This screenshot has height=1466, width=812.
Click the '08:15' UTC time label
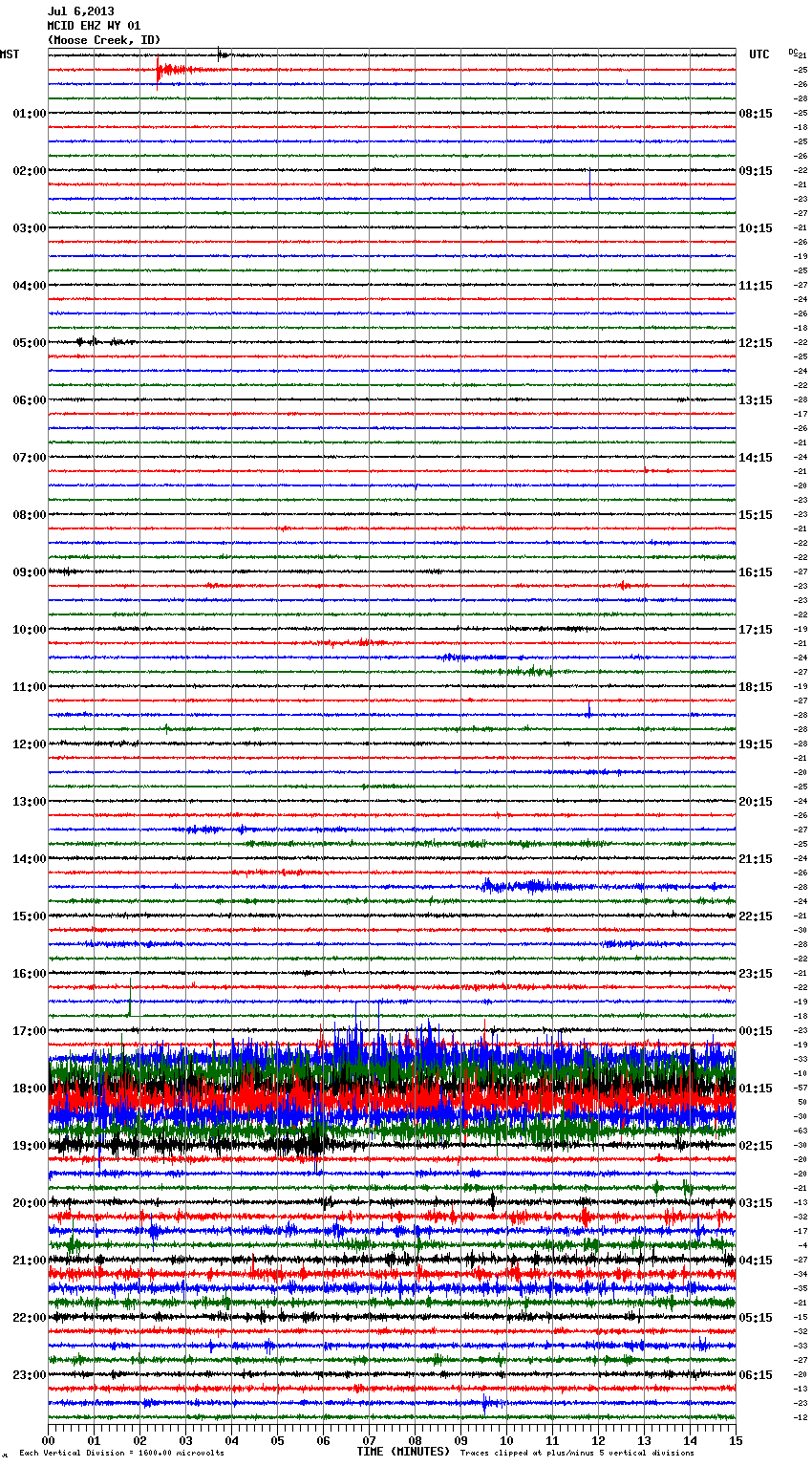756,114
